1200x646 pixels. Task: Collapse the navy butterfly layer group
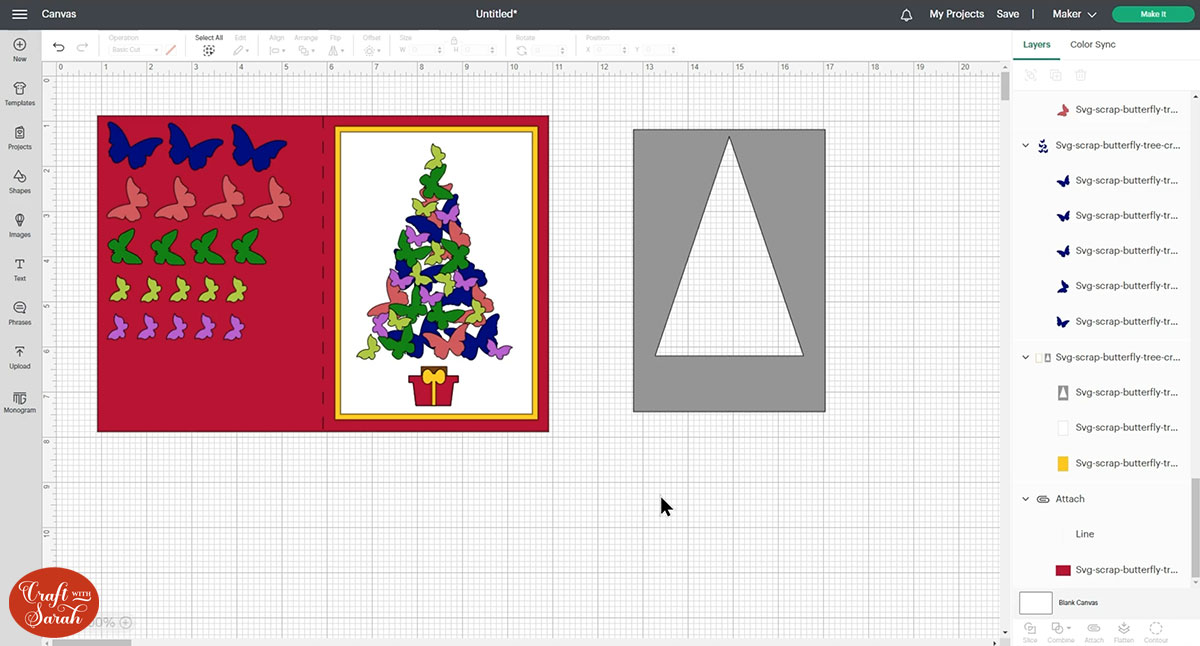click(1025, 145)
